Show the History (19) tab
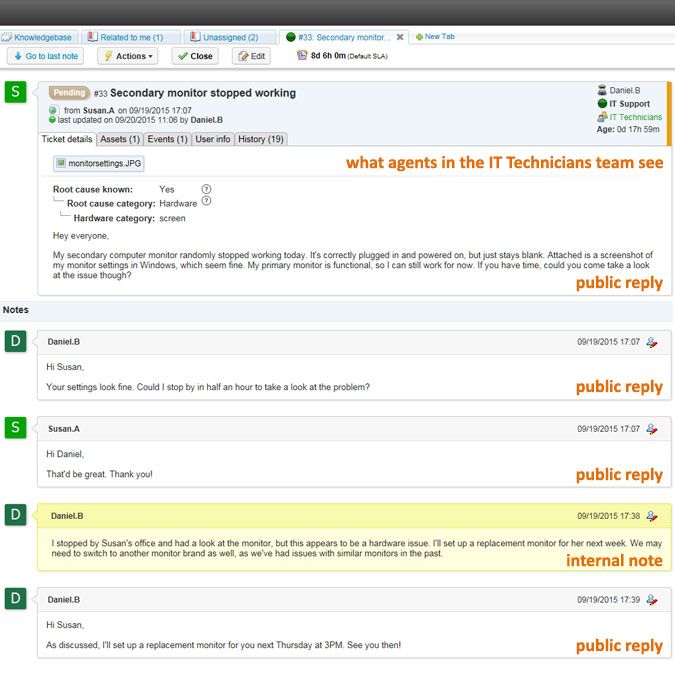675x675 pixels. pos(260,139)
